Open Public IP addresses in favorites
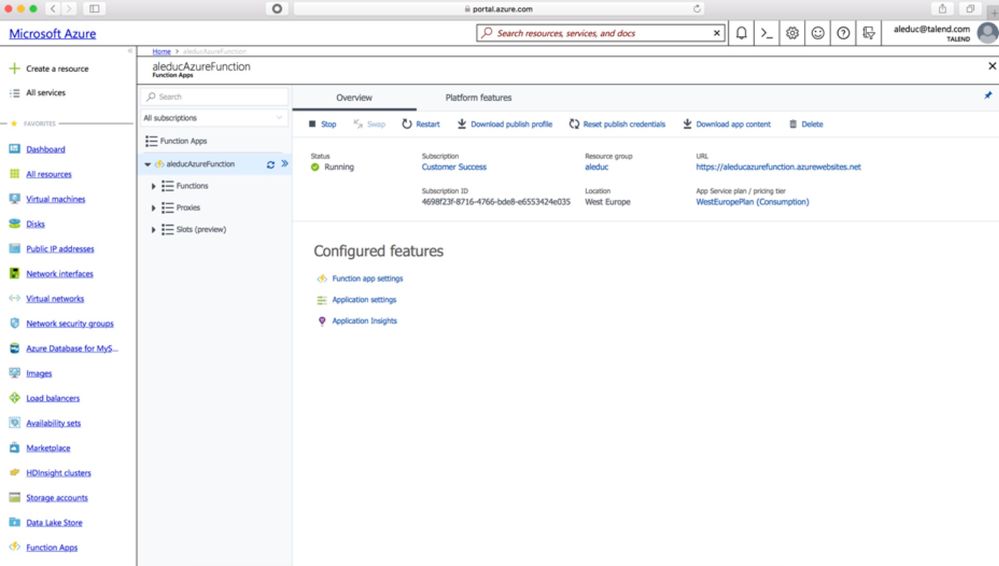This screenshot has height=566, width=999. (x=60, y=249)
